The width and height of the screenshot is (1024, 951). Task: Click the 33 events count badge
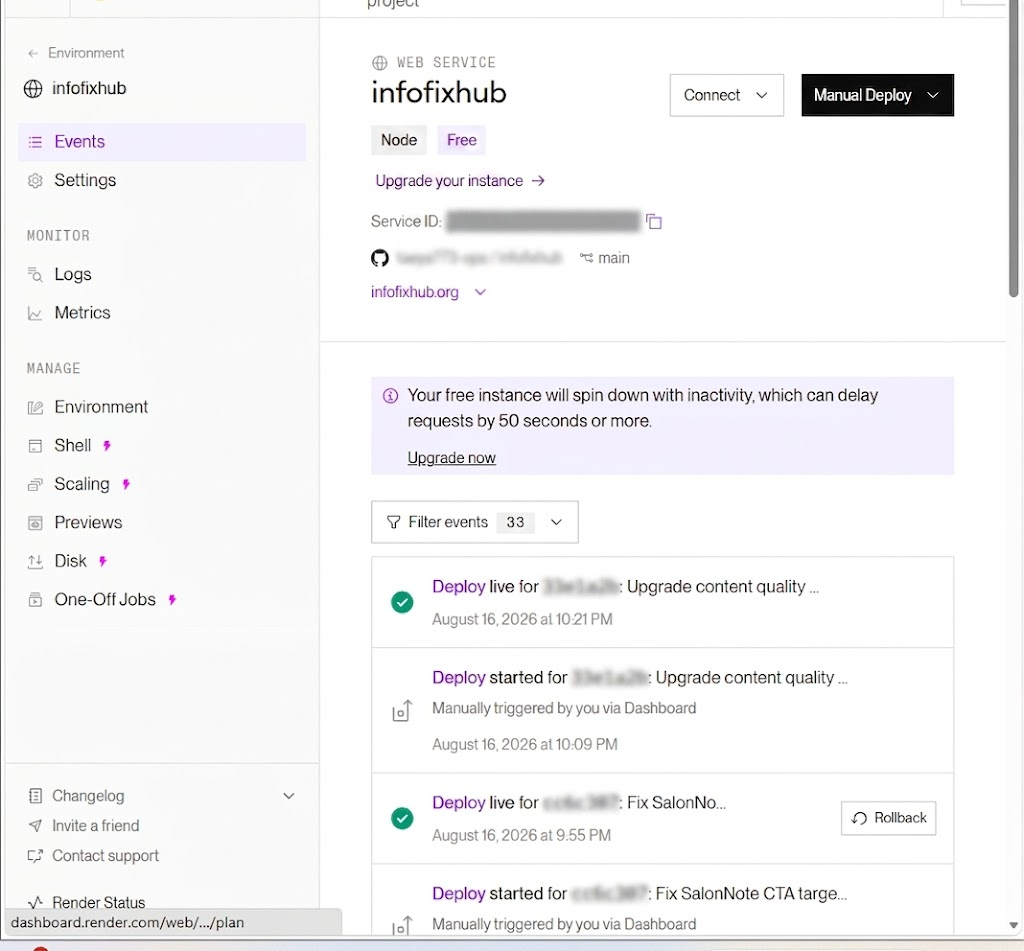515,522
